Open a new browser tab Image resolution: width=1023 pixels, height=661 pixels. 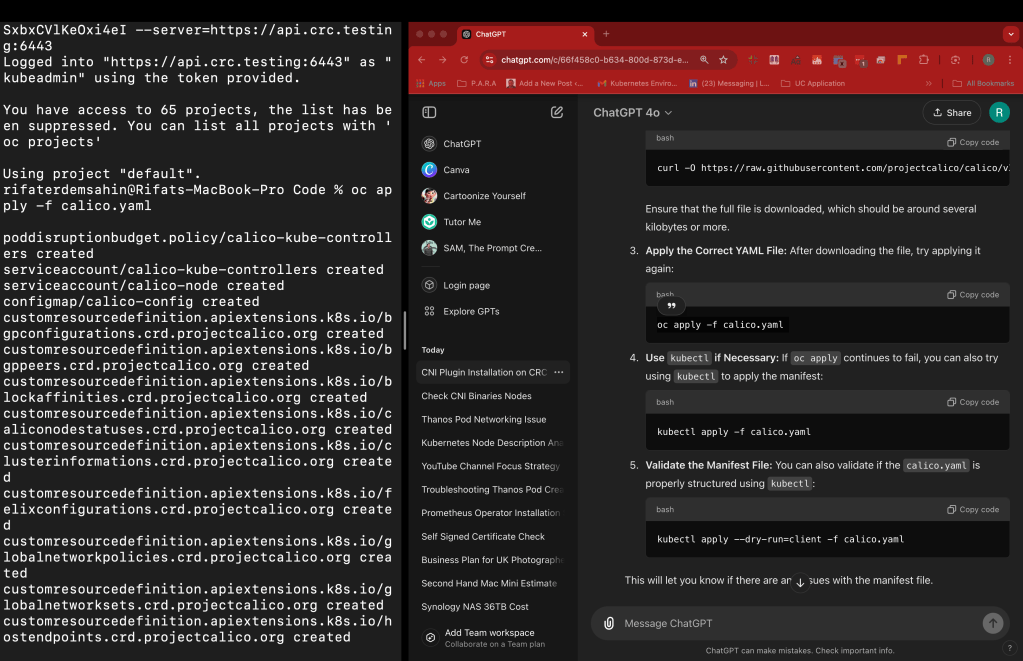coord(606,34)
